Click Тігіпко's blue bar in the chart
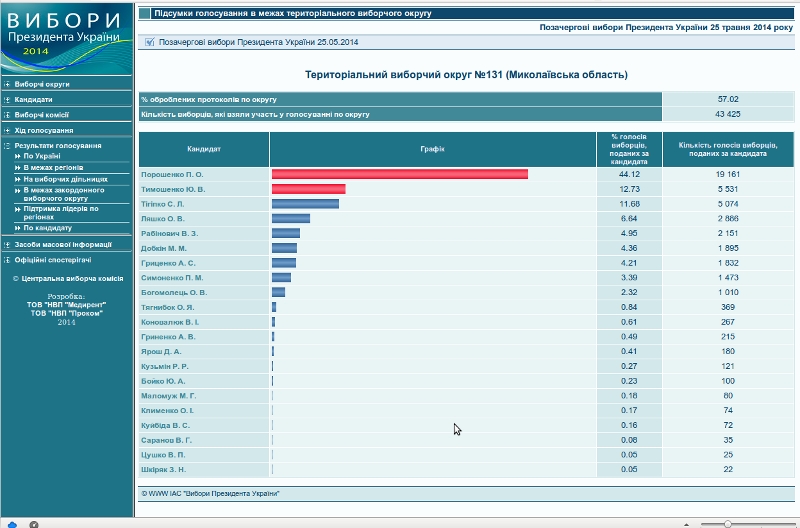The width and height of the screenshot is (800, 528). coord(305,204)
